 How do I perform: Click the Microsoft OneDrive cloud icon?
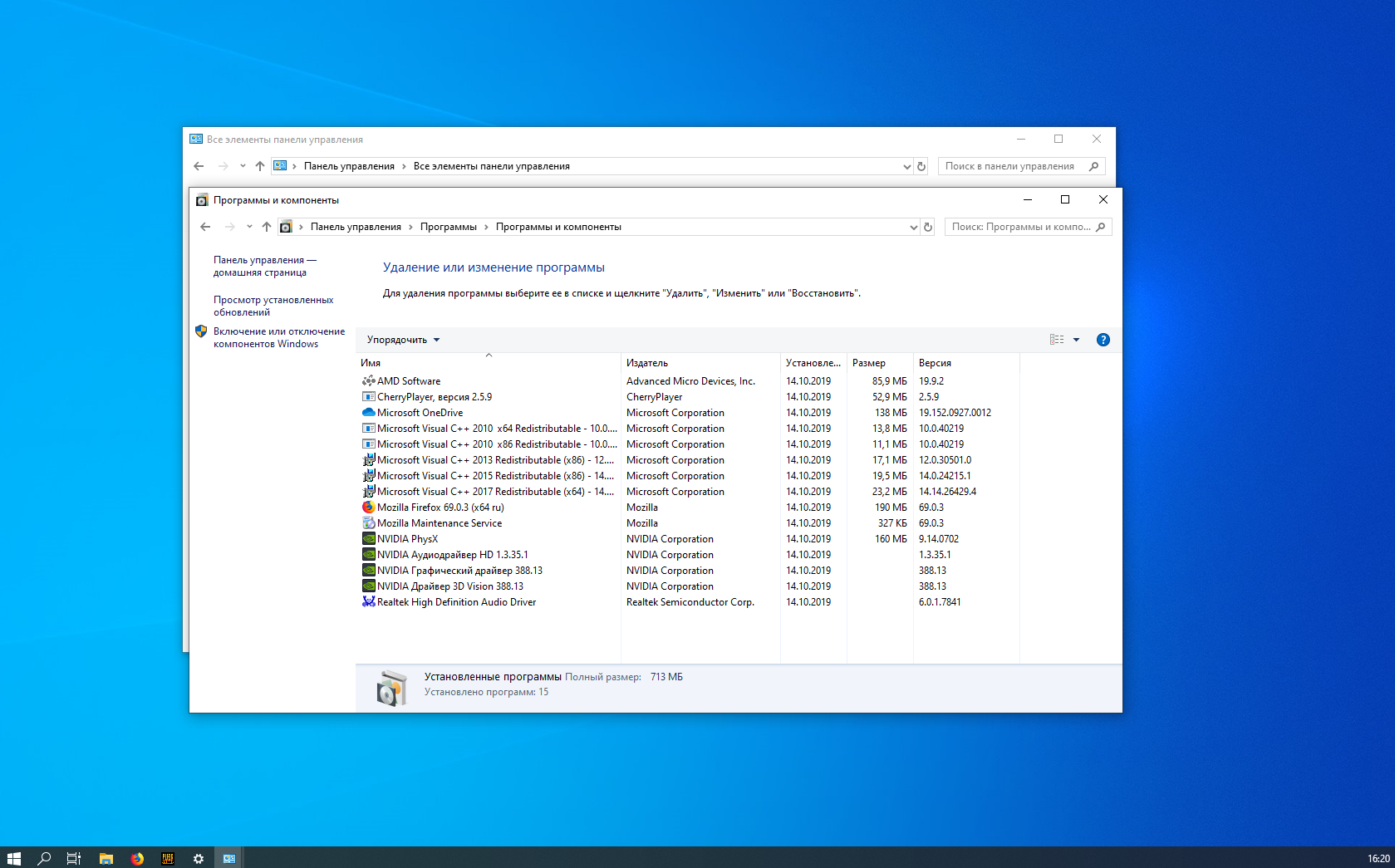368,413
